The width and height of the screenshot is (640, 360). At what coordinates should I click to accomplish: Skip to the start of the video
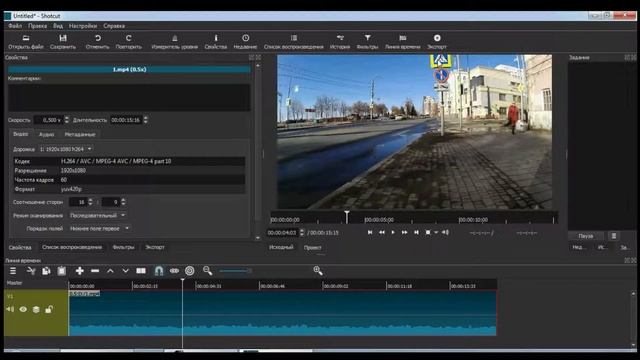tap(370, 232)
